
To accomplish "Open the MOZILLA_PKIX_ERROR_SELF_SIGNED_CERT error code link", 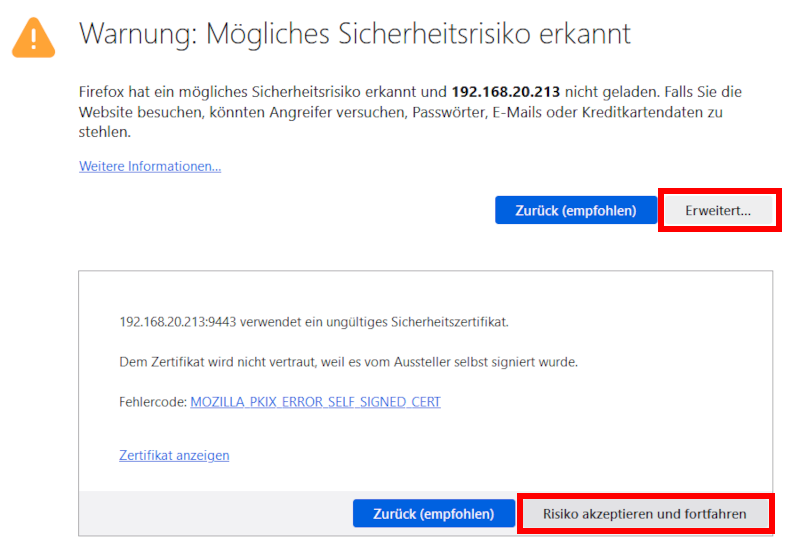I will (x=315, y=402).
